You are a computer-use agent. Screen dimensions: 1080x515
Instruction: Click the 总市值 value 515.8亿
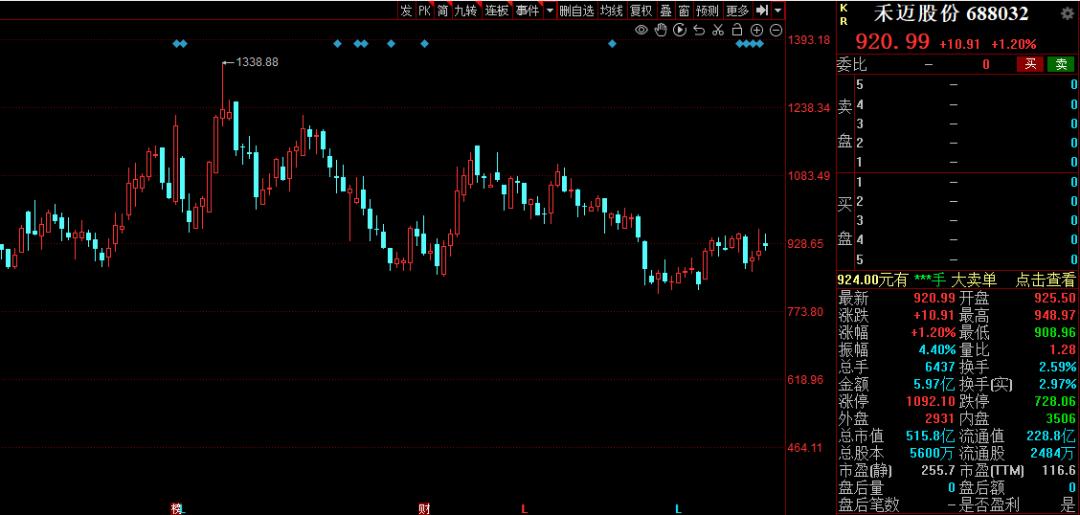click(x=931, y=436)
